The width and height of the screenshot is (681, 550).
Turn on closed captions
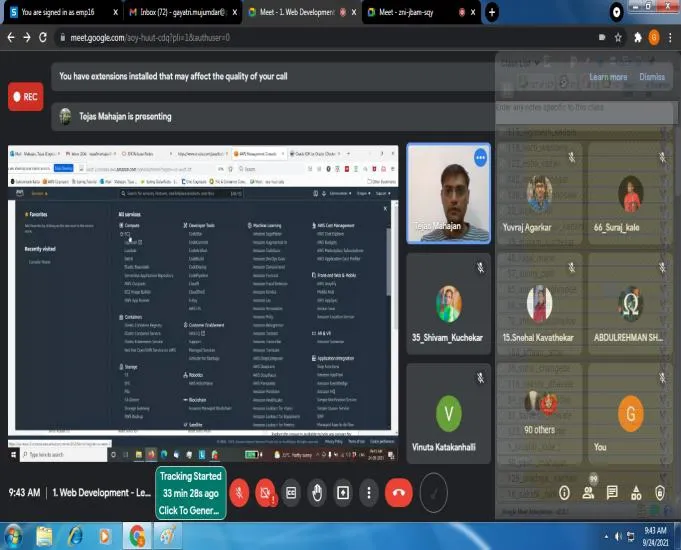[291, 493]
